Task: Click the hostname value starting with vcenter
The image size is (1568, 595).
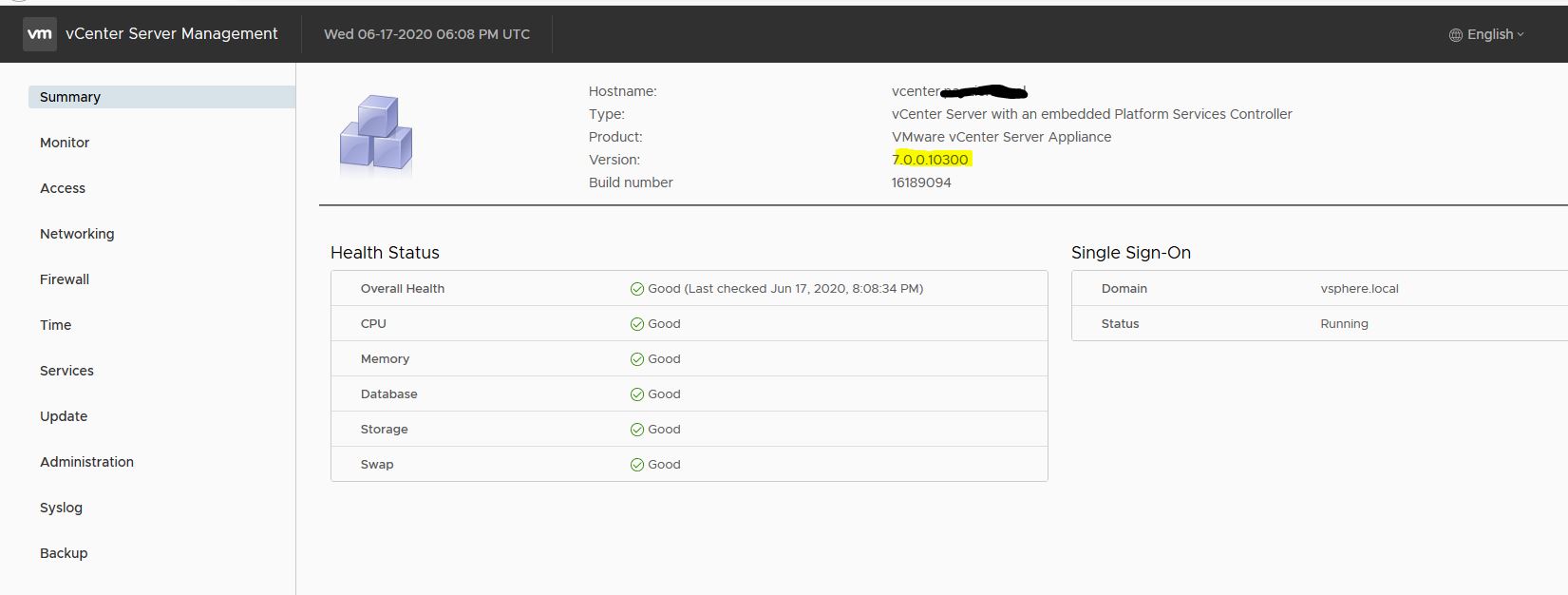Action: 959,91
